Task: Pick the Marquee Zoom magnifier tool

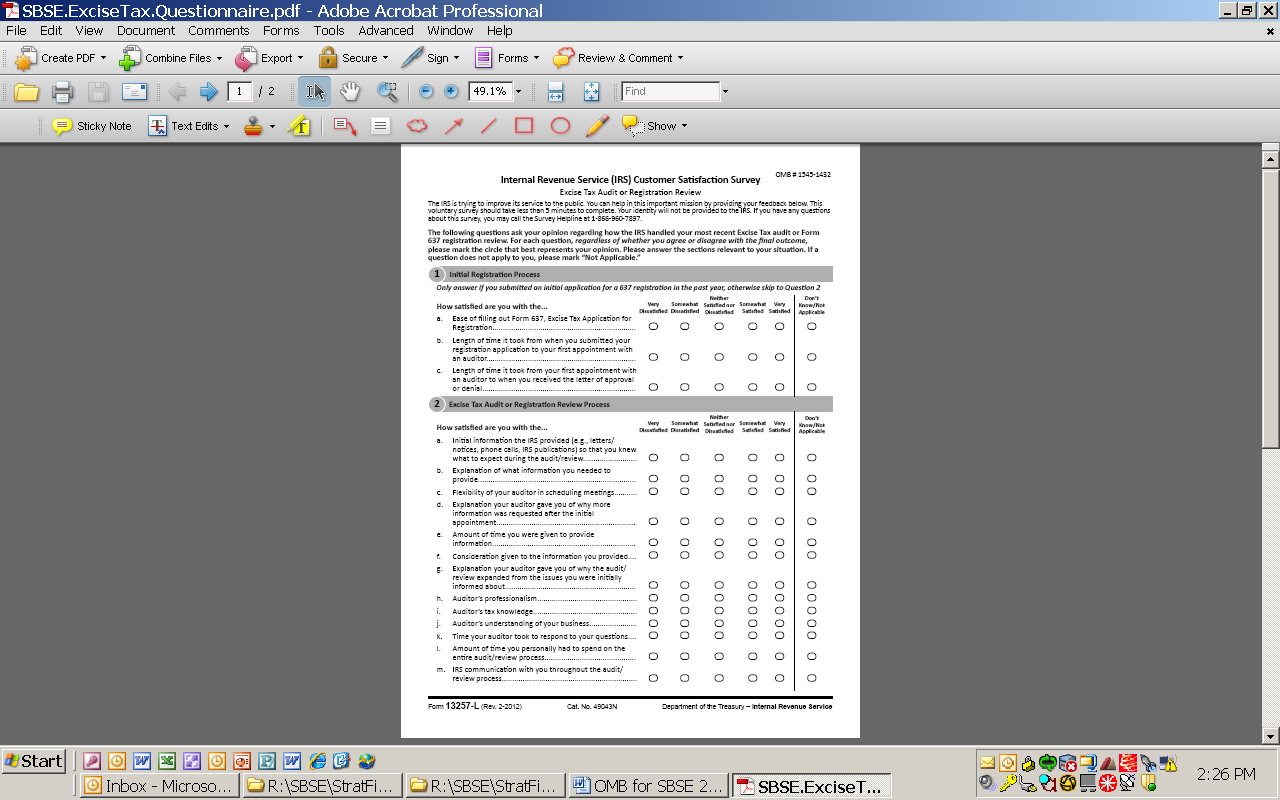Action: tap(387, 92)
